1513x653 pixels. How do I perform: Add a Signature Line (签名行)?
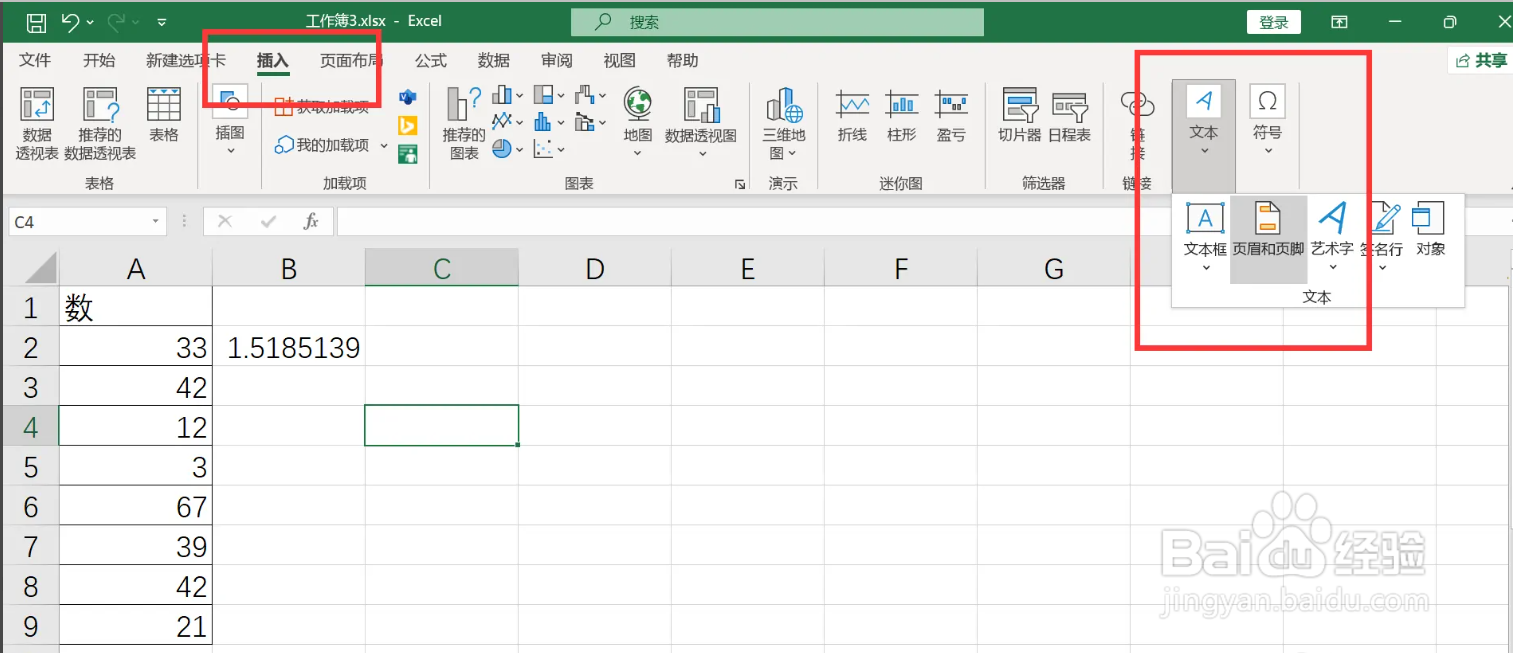tap(1384, 238)
